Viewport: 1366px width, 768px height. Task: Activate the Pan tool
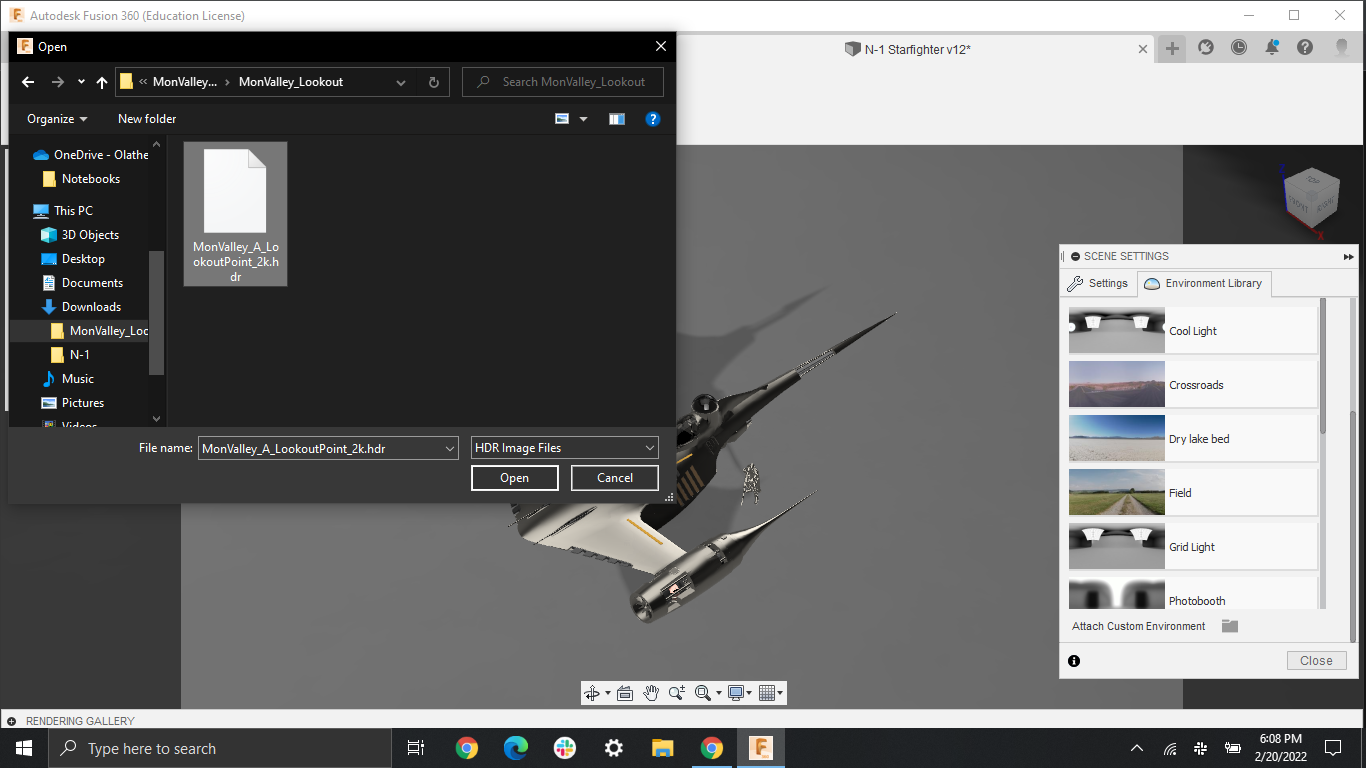[651, 692]
